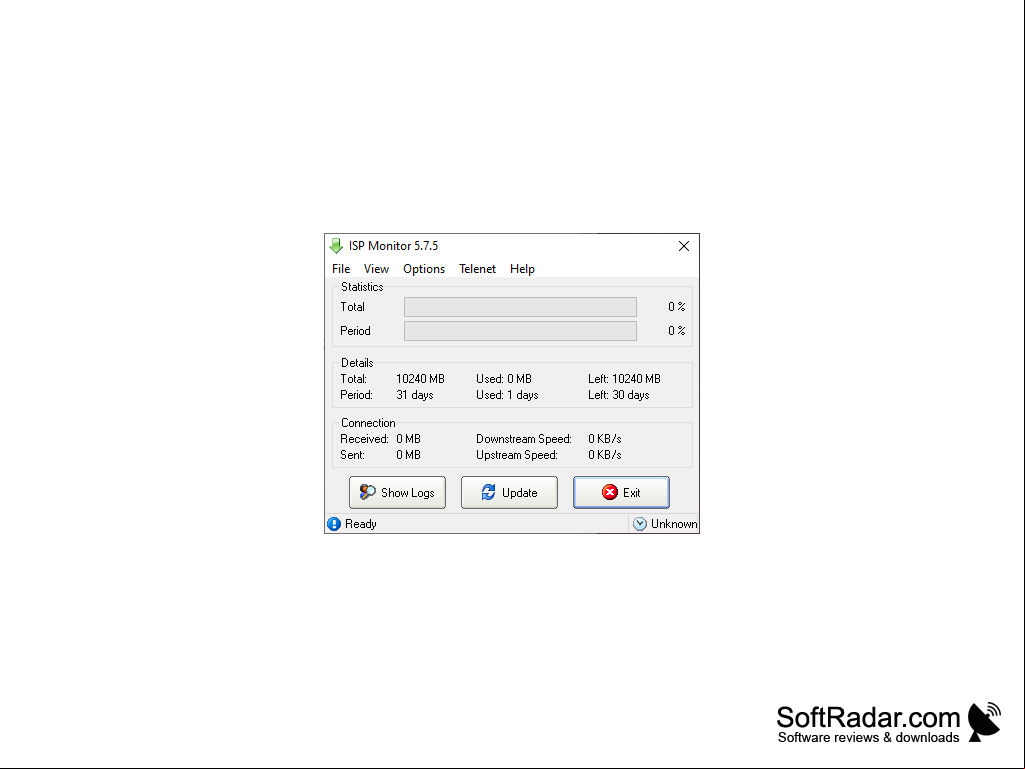Click the Left: 10240 MB text
The width and height of the screenshot is (1025, 769).
[x=624, y=379]
